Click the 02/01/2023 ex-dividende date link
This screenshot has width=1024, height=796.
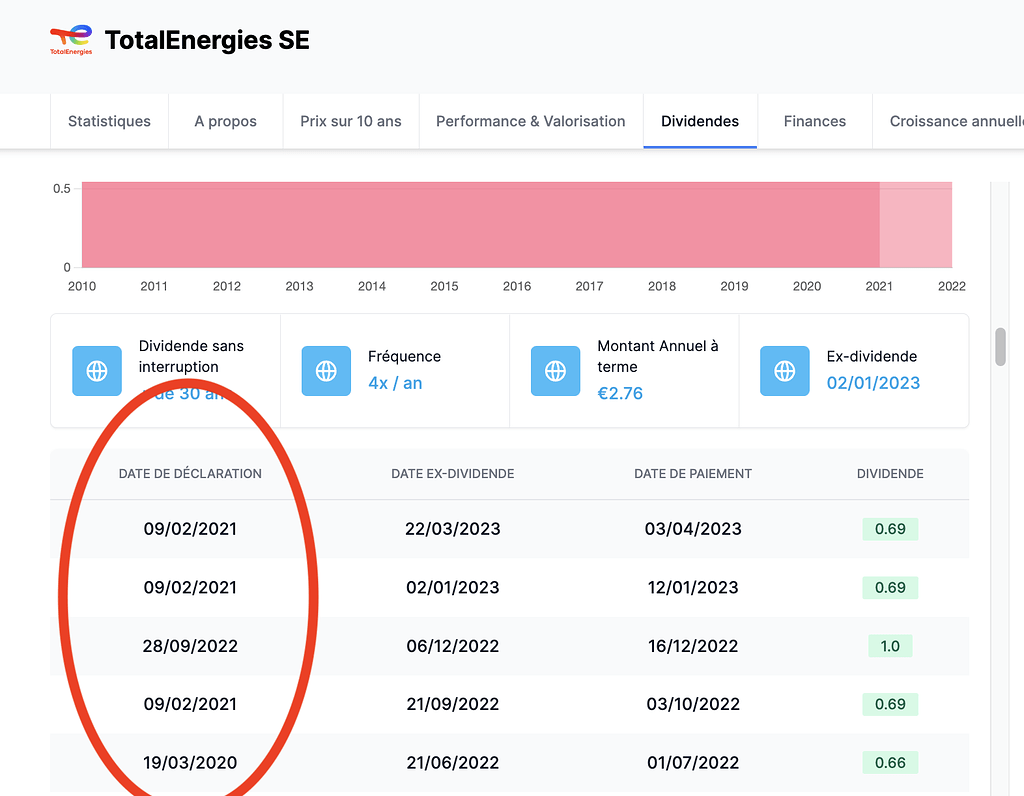coord(873,383)
